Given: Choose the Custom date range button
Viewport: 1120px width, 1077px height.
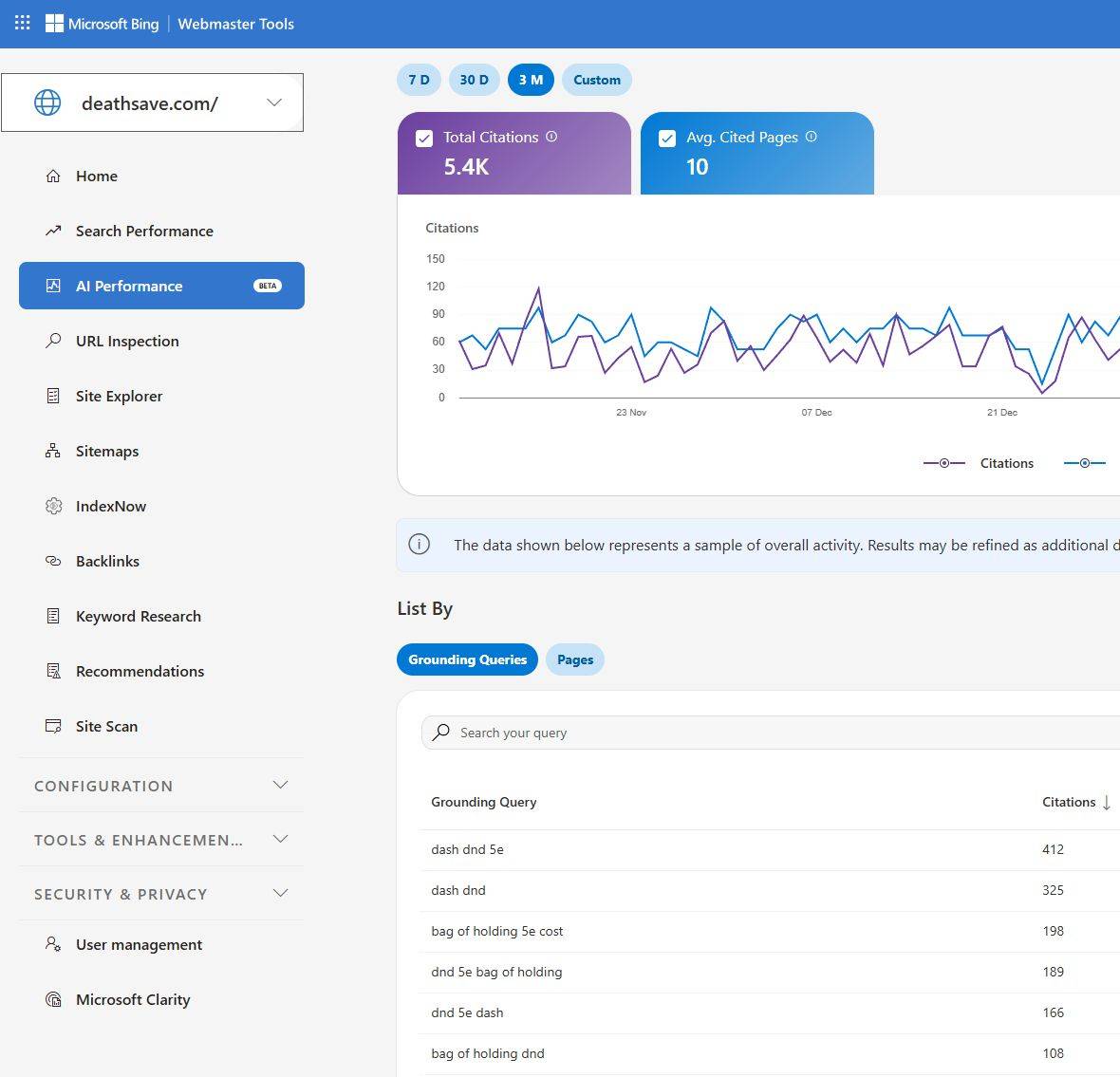Looking at the screenshot, I should [x=596, y=80].
